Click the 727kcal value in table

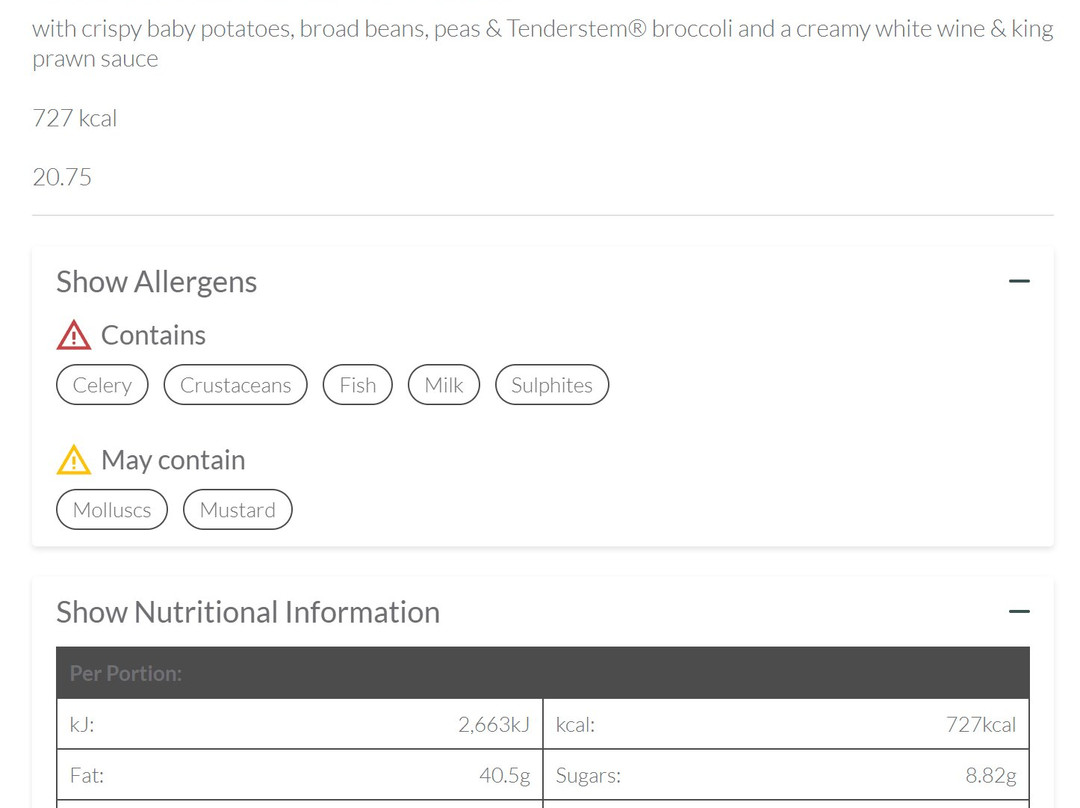(980, 725)
